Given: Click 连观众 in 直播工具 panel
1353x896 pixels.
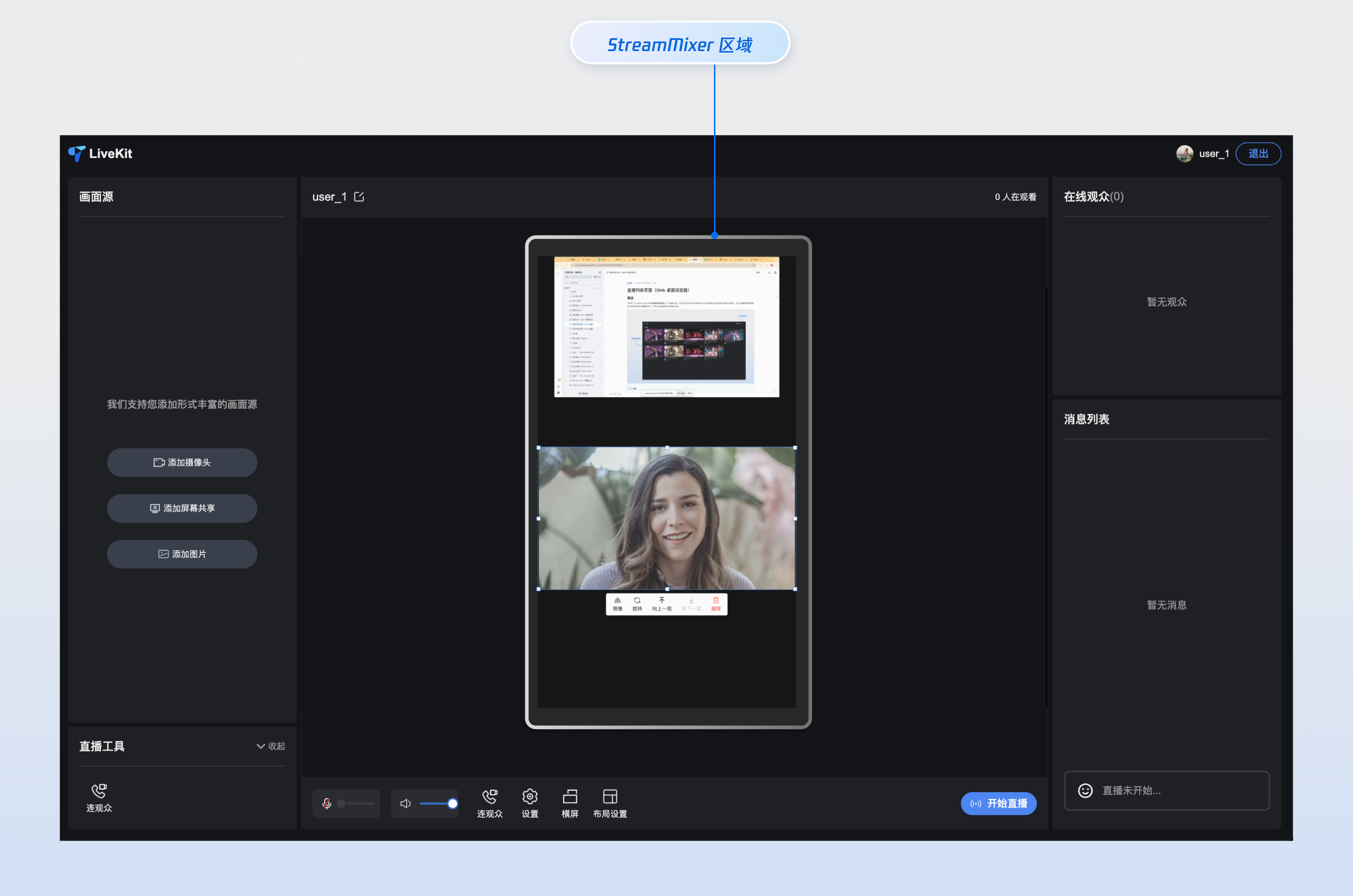Looking at the screenshot, I should (x=99, y=797).
